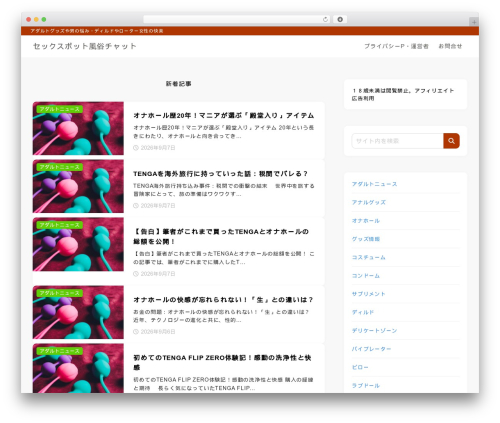The image size is (500, 423).
Task: Click thumbnail of オナホール歴20年 article
Action: point(78,128)
